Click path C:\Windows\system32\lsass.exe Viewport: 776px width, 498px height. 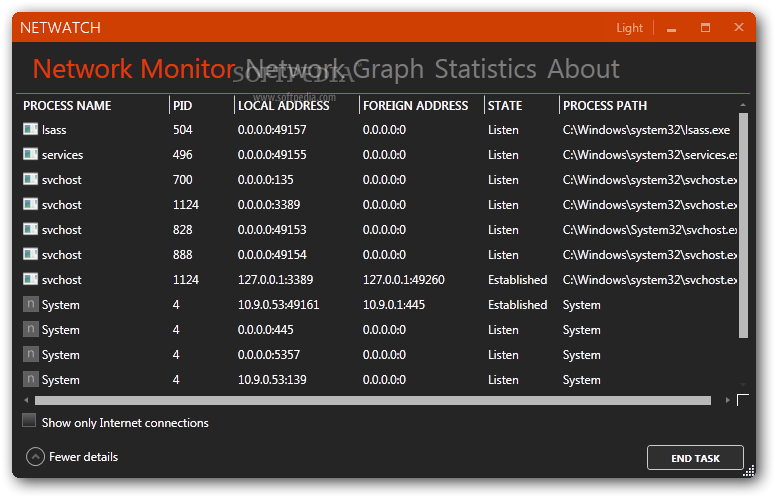click(646, 130)
